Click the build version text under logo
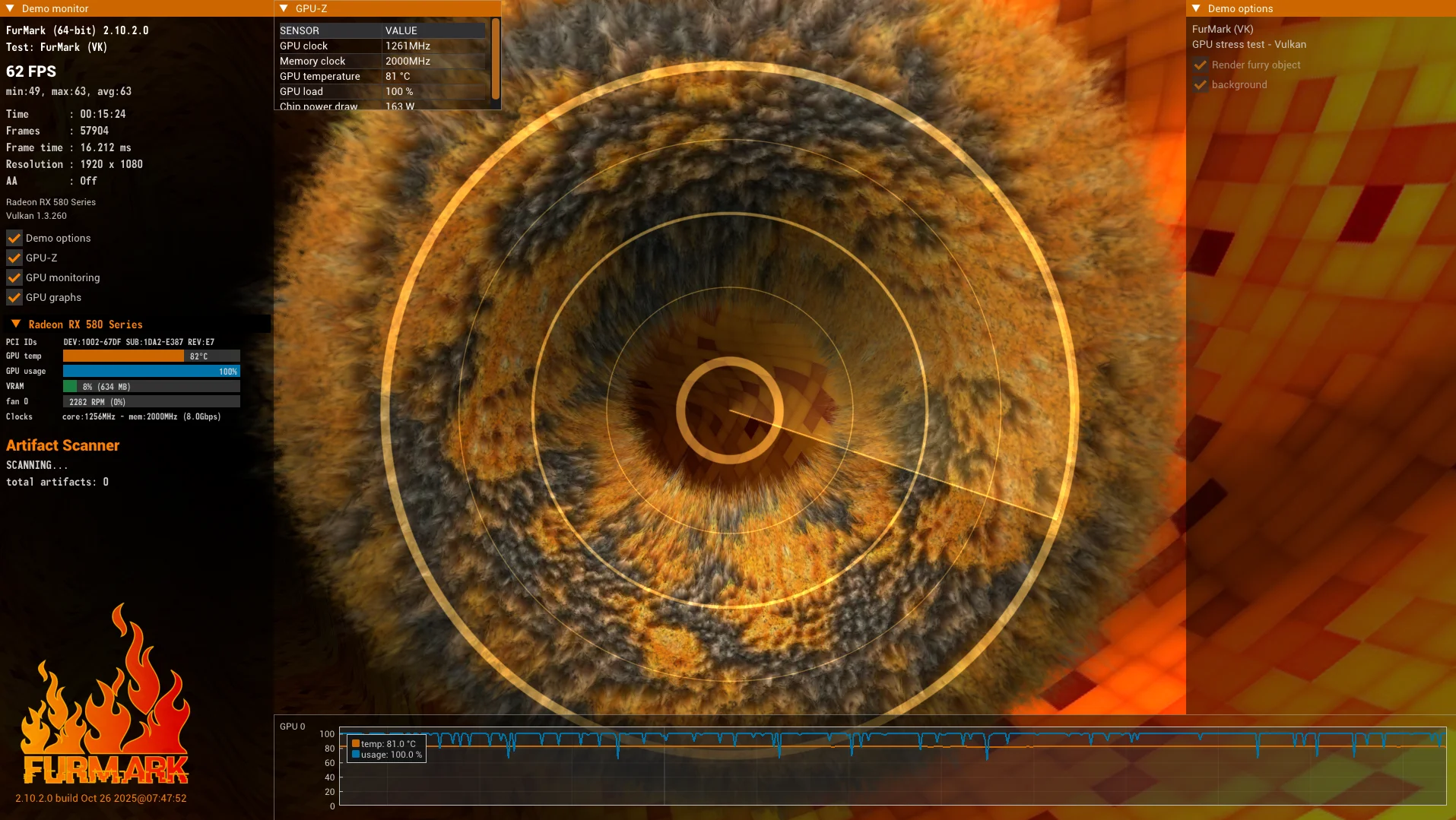The width and height of the screenshot is (1456, 820). click(101, 798)
